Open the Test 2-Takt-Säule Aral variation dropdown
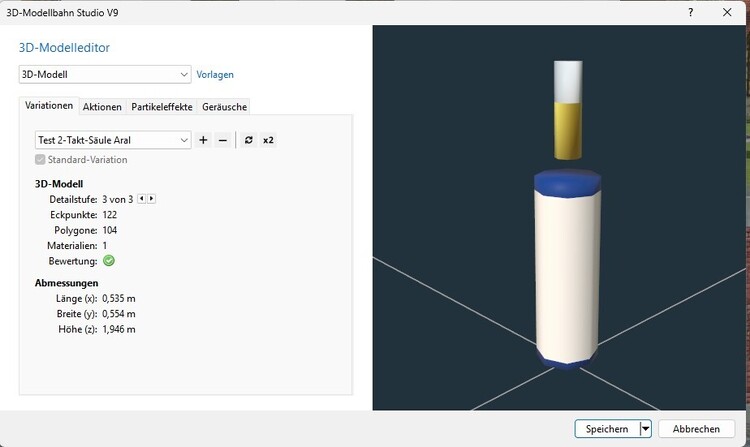 pyautogui.click(x=113, y=140)
